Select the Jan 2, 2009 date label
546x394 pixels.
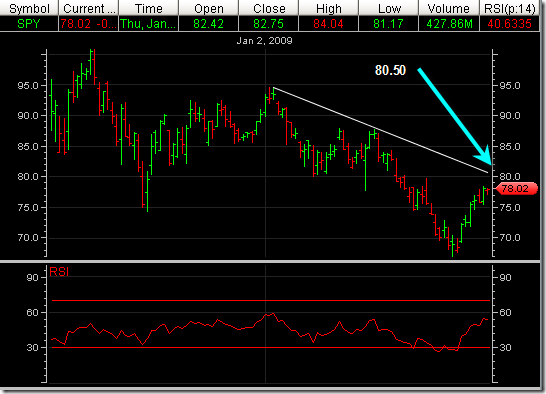(x=264, y=41)
